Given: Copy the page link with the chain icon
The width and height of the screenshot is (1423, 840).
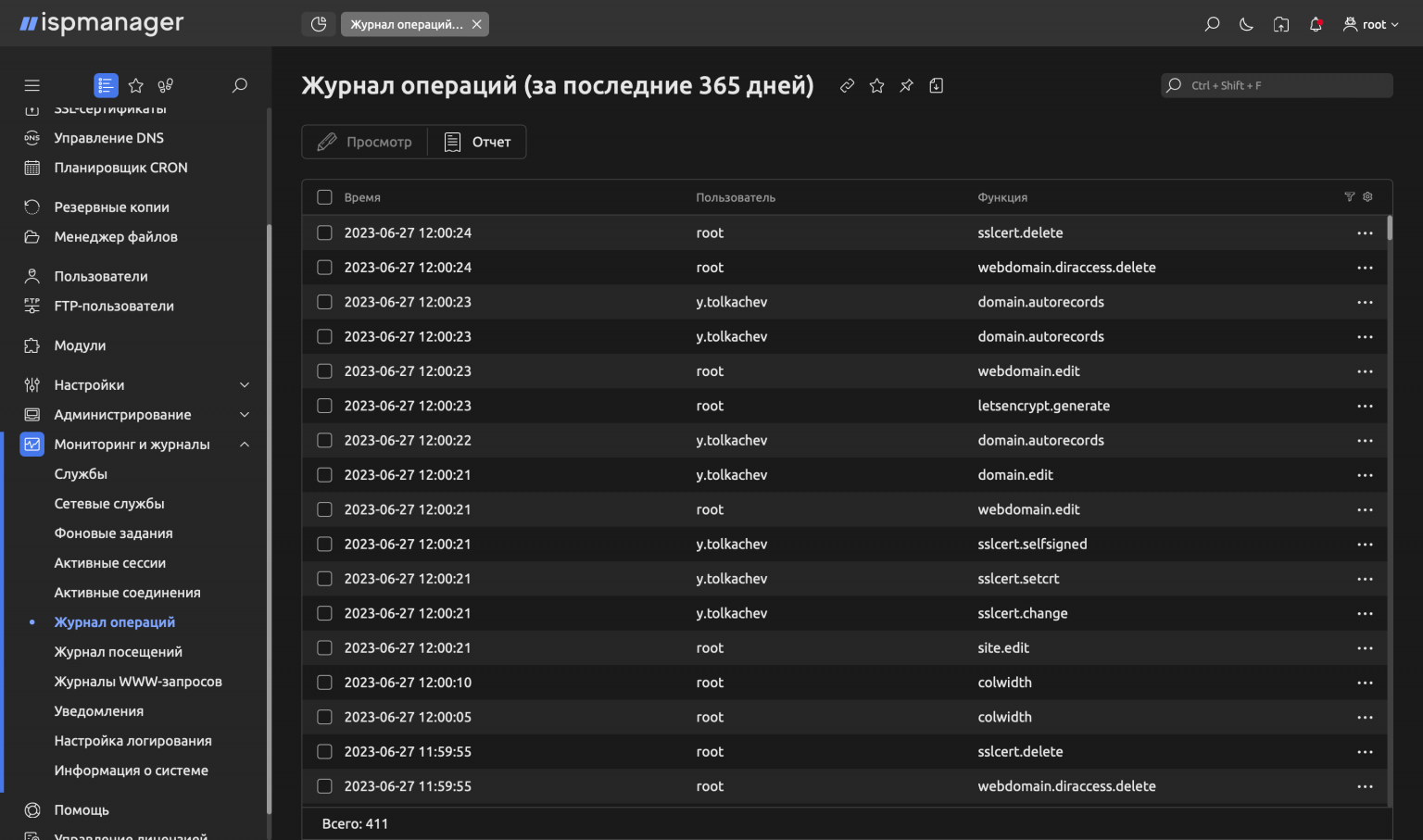Looking at the screenshot, I should (847, 84).
